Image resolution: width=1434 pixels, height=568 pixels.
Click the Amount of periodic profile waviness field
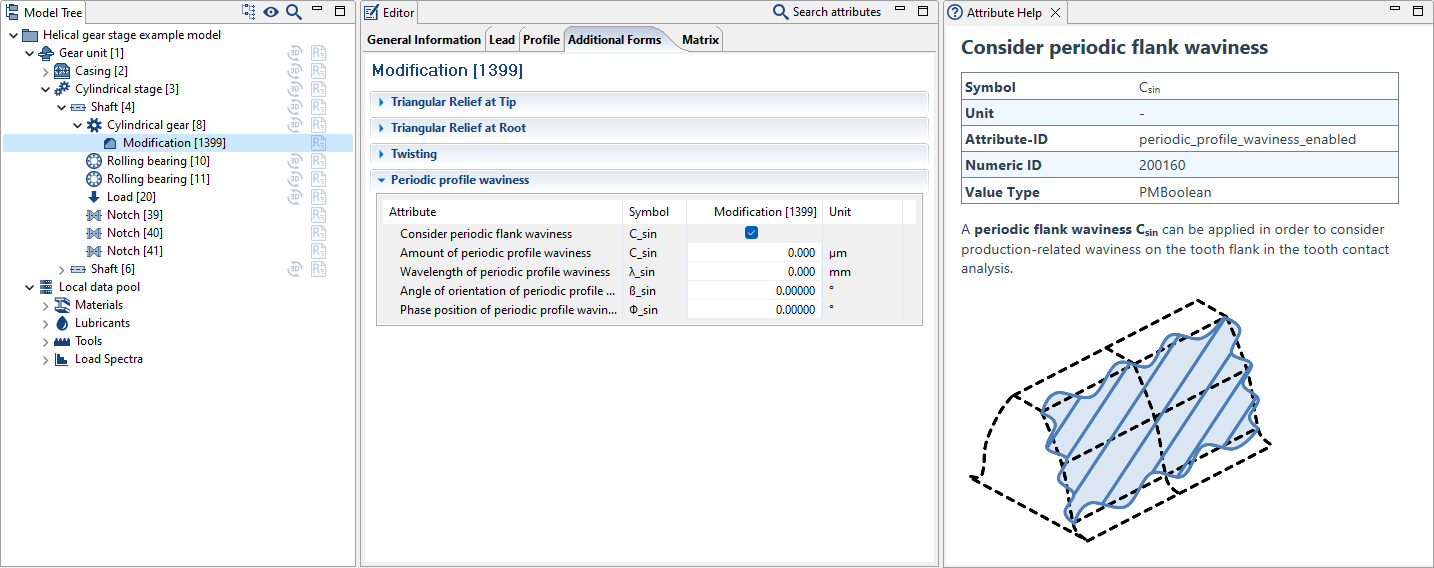[754, 253]
